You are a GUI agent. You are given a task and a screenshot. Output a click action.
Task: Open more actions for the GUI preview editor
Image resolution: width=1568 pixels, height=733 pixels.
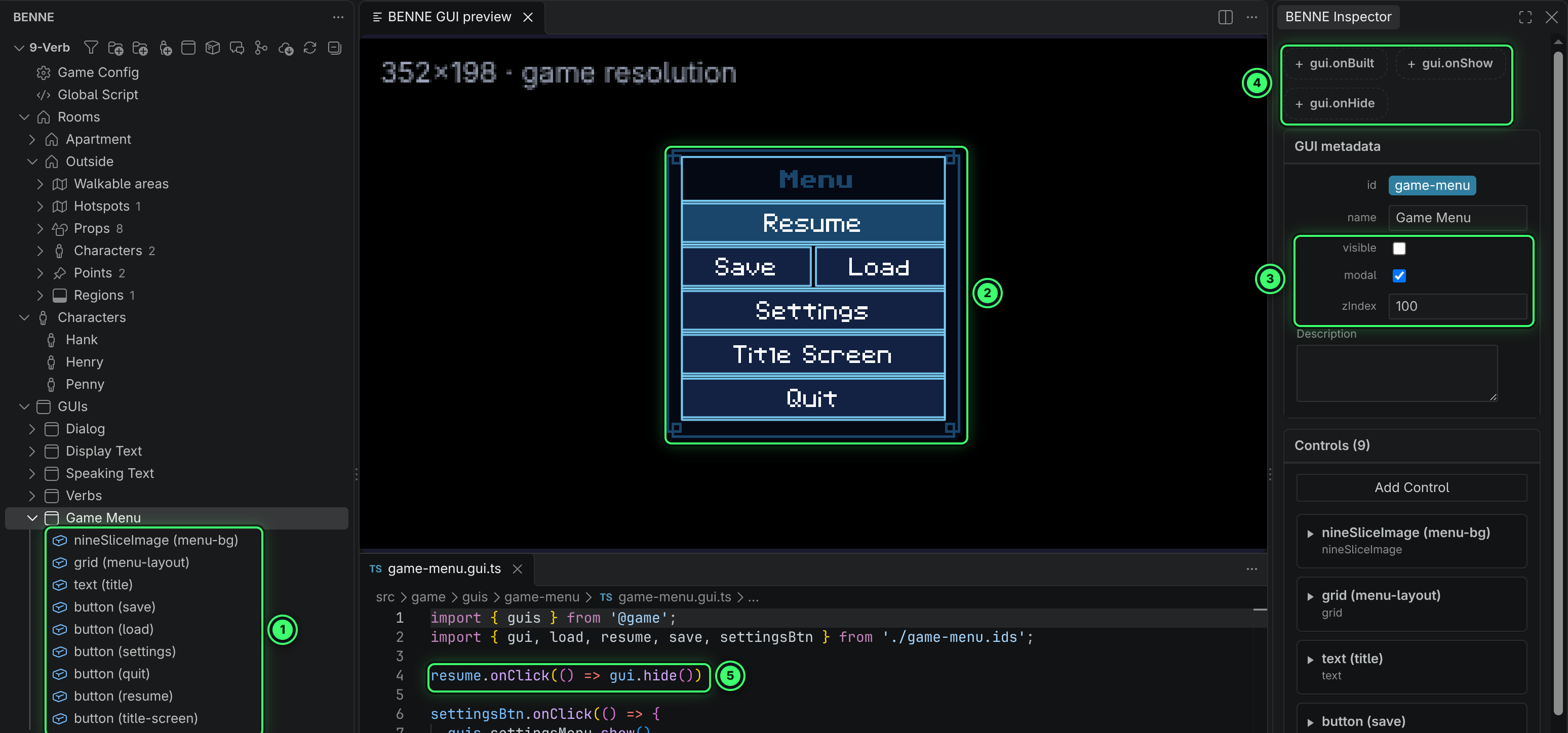1251,17
